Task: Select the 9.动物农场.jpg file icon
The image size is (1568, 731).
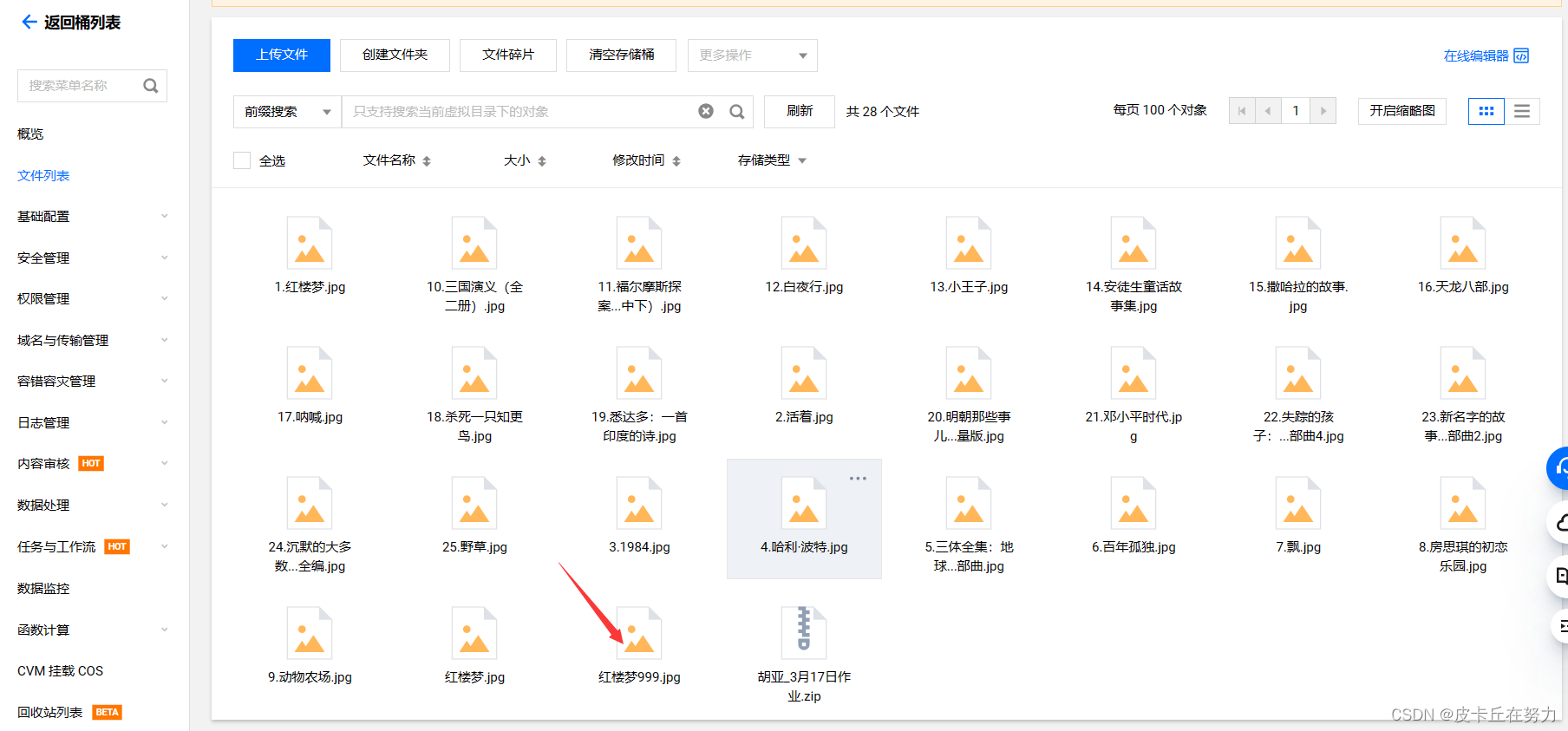Action: (310, 633)
